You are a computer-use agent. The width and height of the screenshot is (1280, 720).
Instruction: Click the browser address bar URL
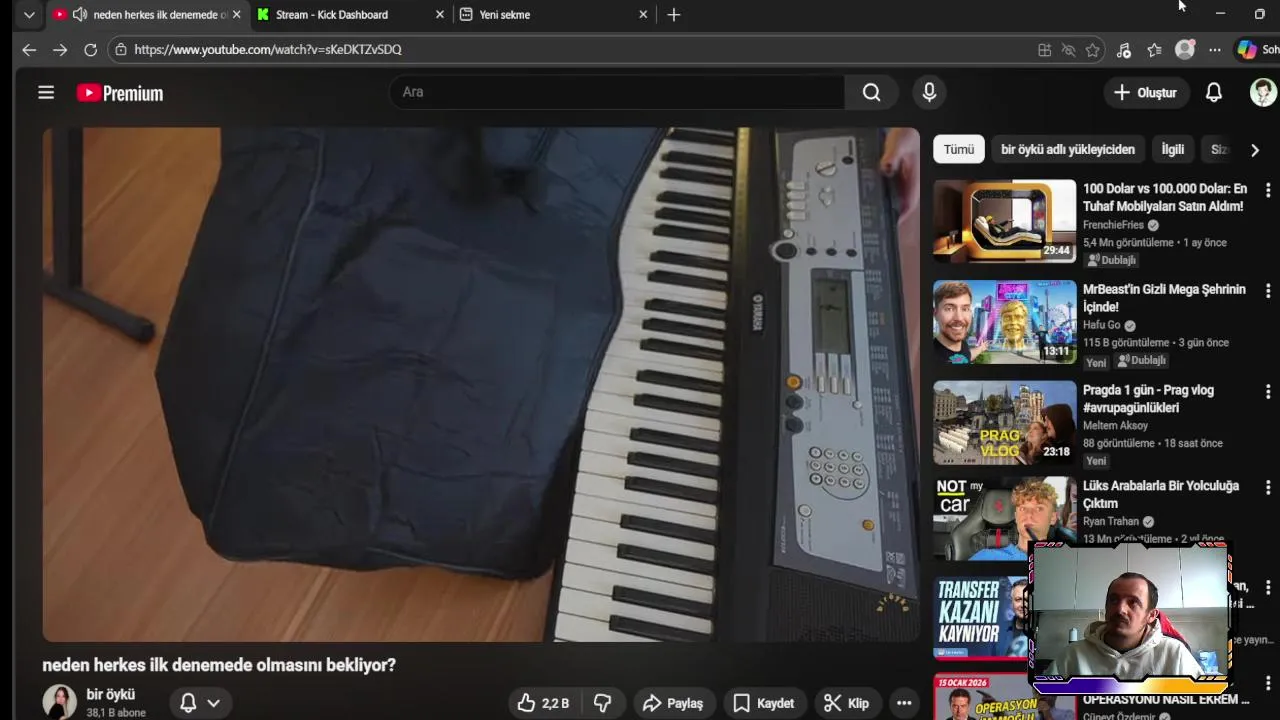pyautogui.click(x=268, y=49)
